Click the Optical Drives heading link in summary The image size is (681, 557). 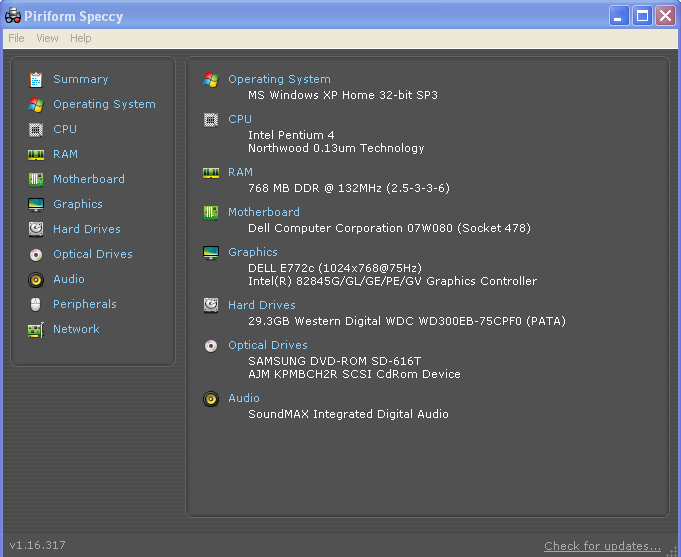[268, 345]
